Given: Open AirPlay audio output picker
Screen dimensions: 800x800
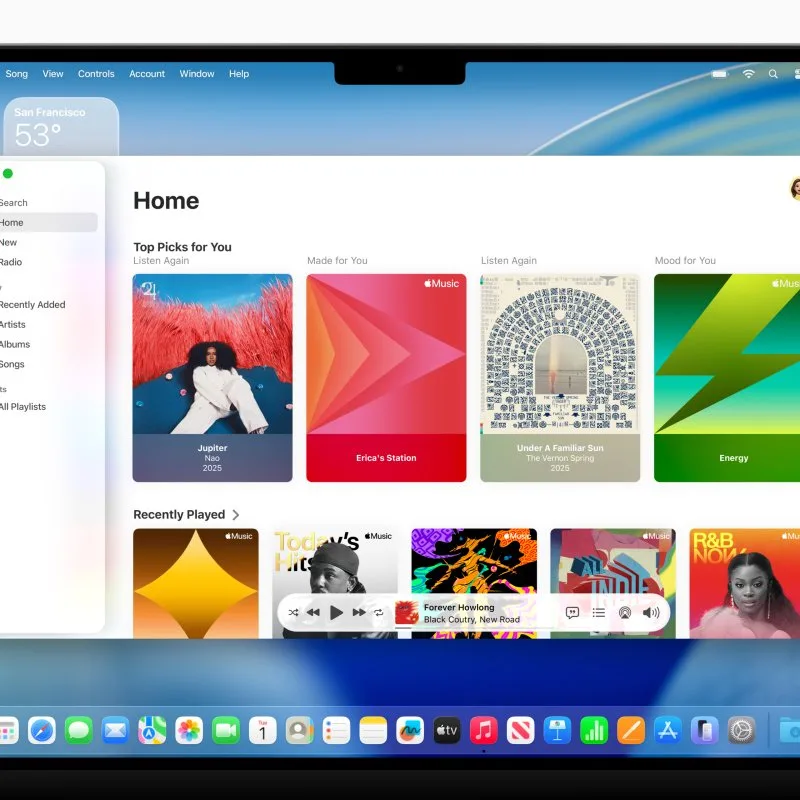Looking at the screenshot, I should [624, 612].
